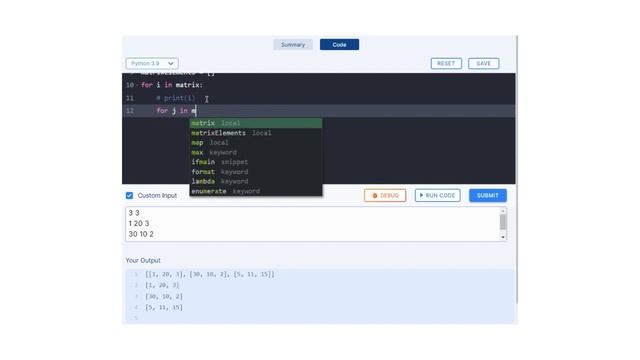The image size is (640, 360).
Task: Click the bug icon in DEBUG button
Action: [375, 196]
